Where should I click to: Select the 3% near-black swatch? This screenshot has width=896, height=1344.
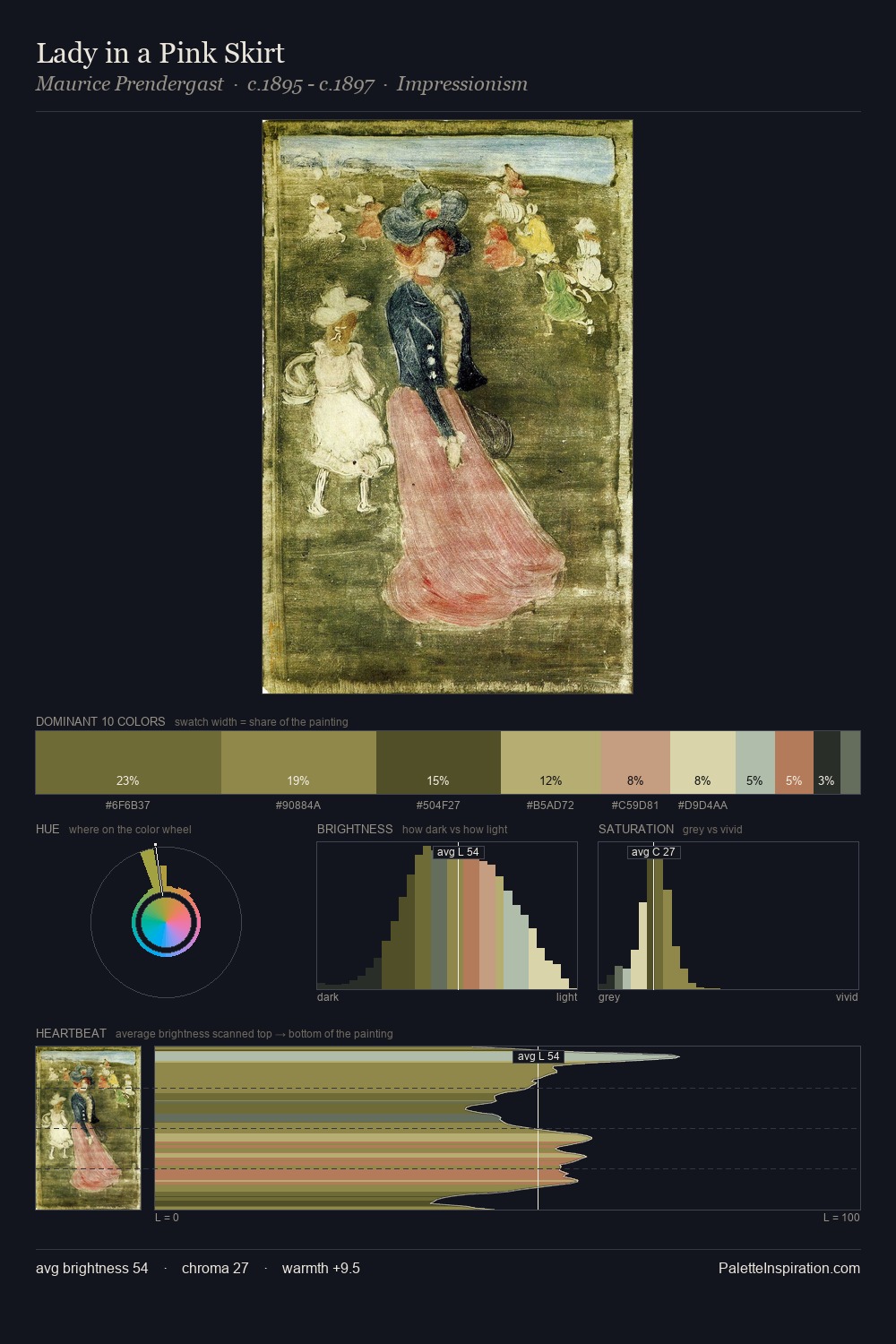(x=827, y=762)
